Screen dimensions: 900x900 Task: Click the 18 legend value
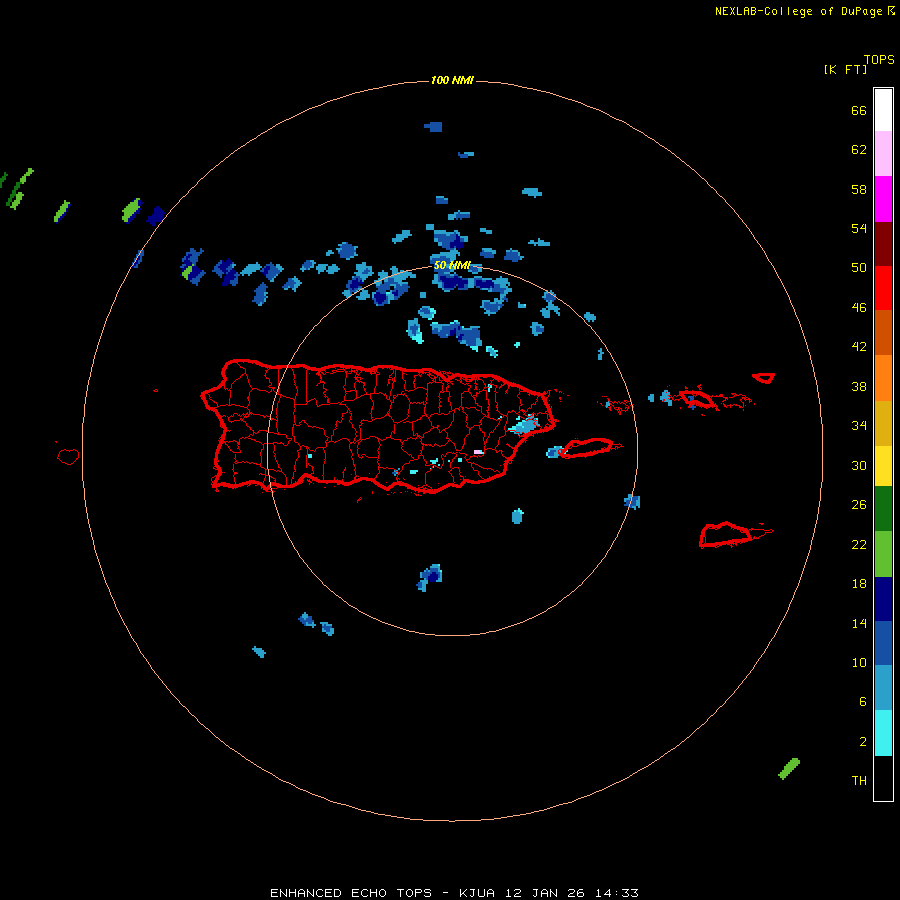point(859,584)
